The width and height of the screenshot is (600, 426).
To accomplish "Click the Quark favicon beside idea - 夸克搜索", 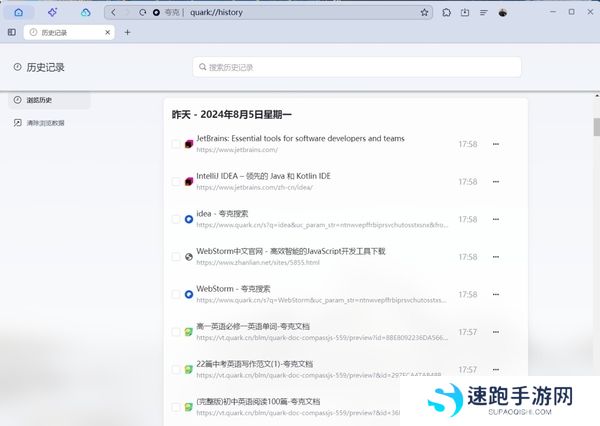I will click(x=189, y=219).
